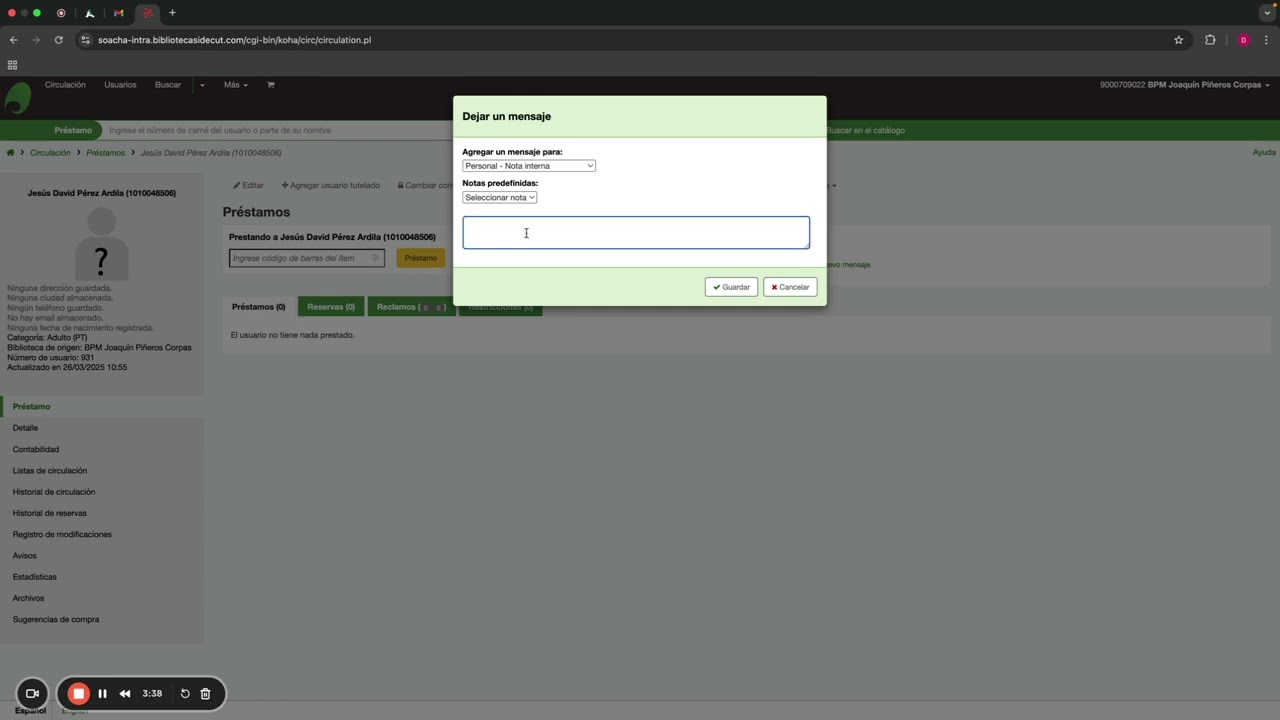Go to home via breadcrumb house icon
The width and height of the screenshot is (1280, 720).
click(10, 153)
